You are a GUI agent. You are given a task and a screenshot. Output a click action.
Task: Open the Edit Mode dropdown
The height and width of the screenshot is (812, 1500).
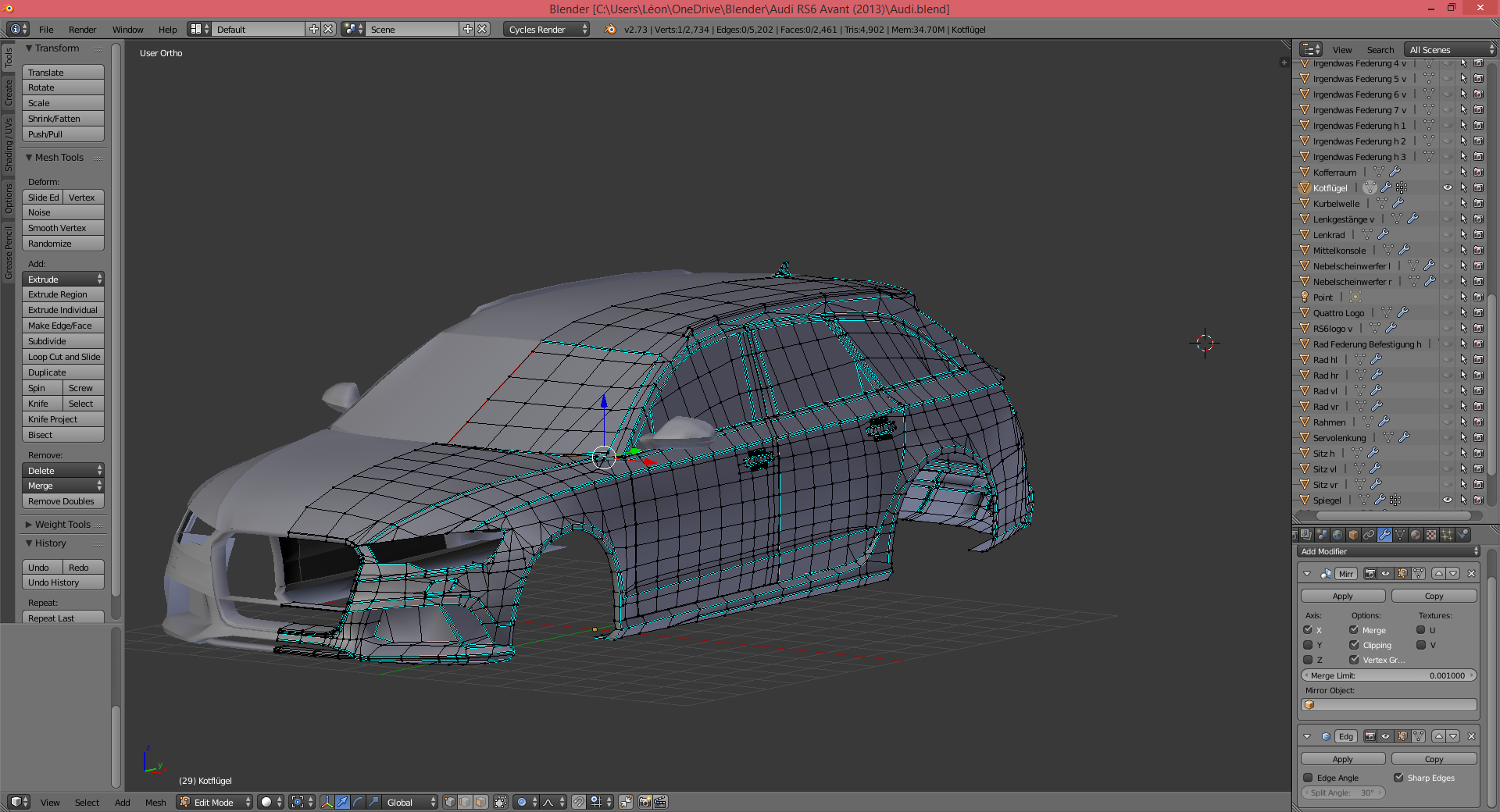click(x=214, y=802)
